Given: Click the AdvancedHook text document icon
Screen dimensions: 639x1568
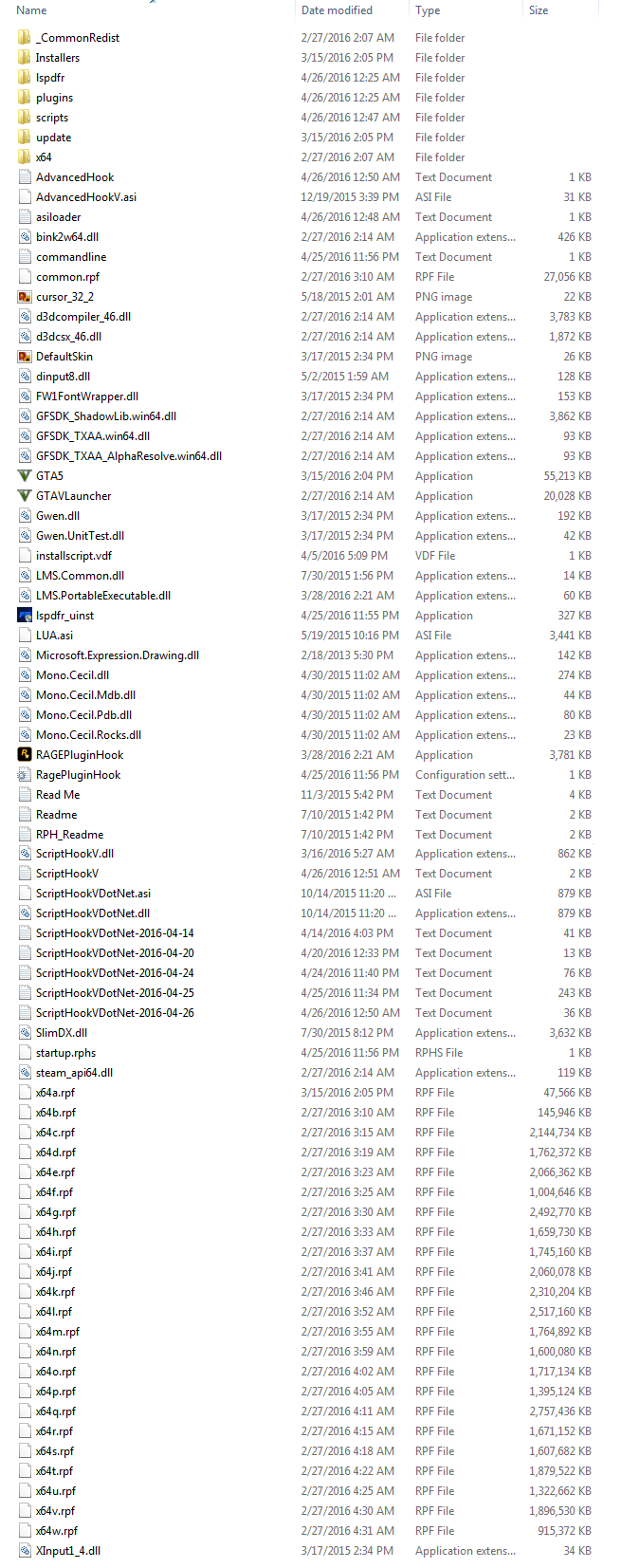Looking at the screenshot, I should [25, 177].
